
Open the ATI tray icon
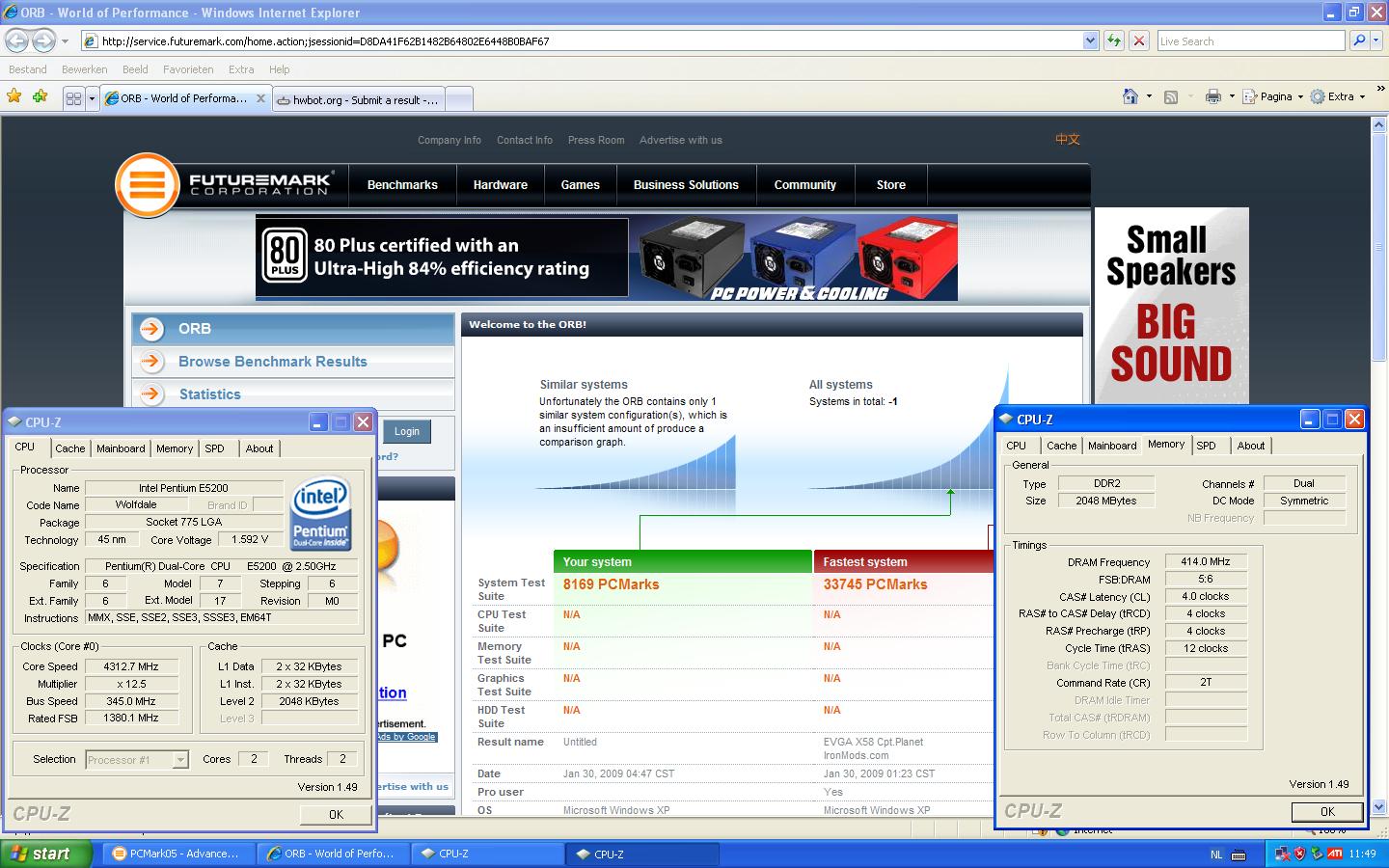(x=1335, y=854)
